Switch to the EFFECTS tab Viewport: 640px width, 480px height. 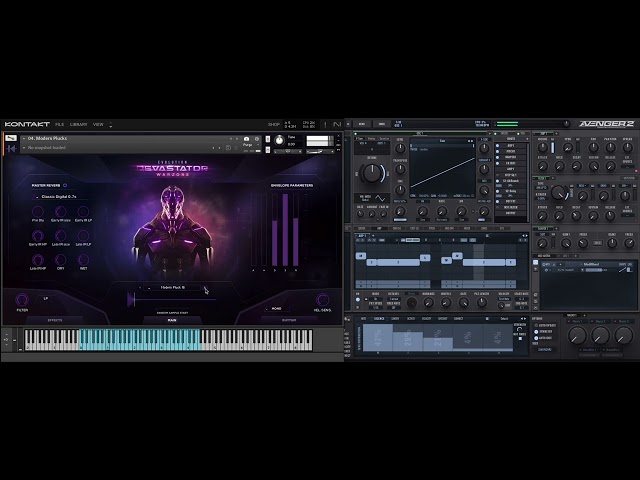pos(55,320)
